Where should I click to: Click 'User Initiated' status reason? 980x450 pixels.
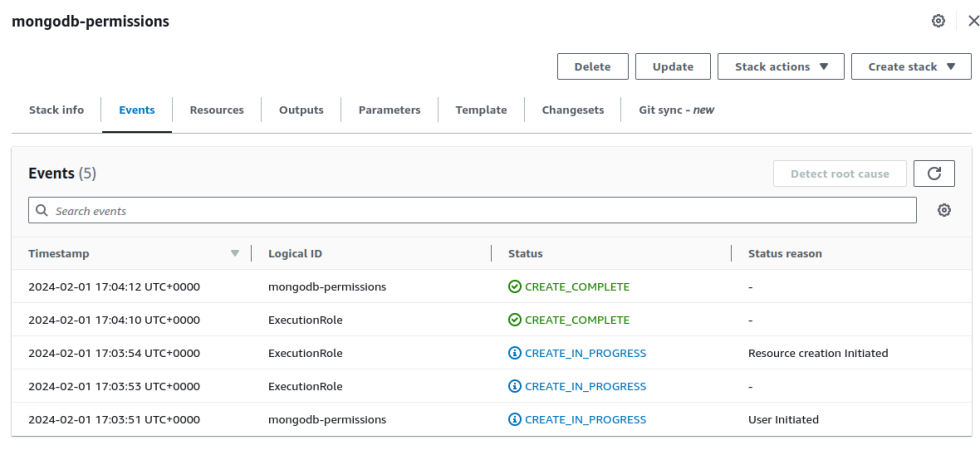783,419
